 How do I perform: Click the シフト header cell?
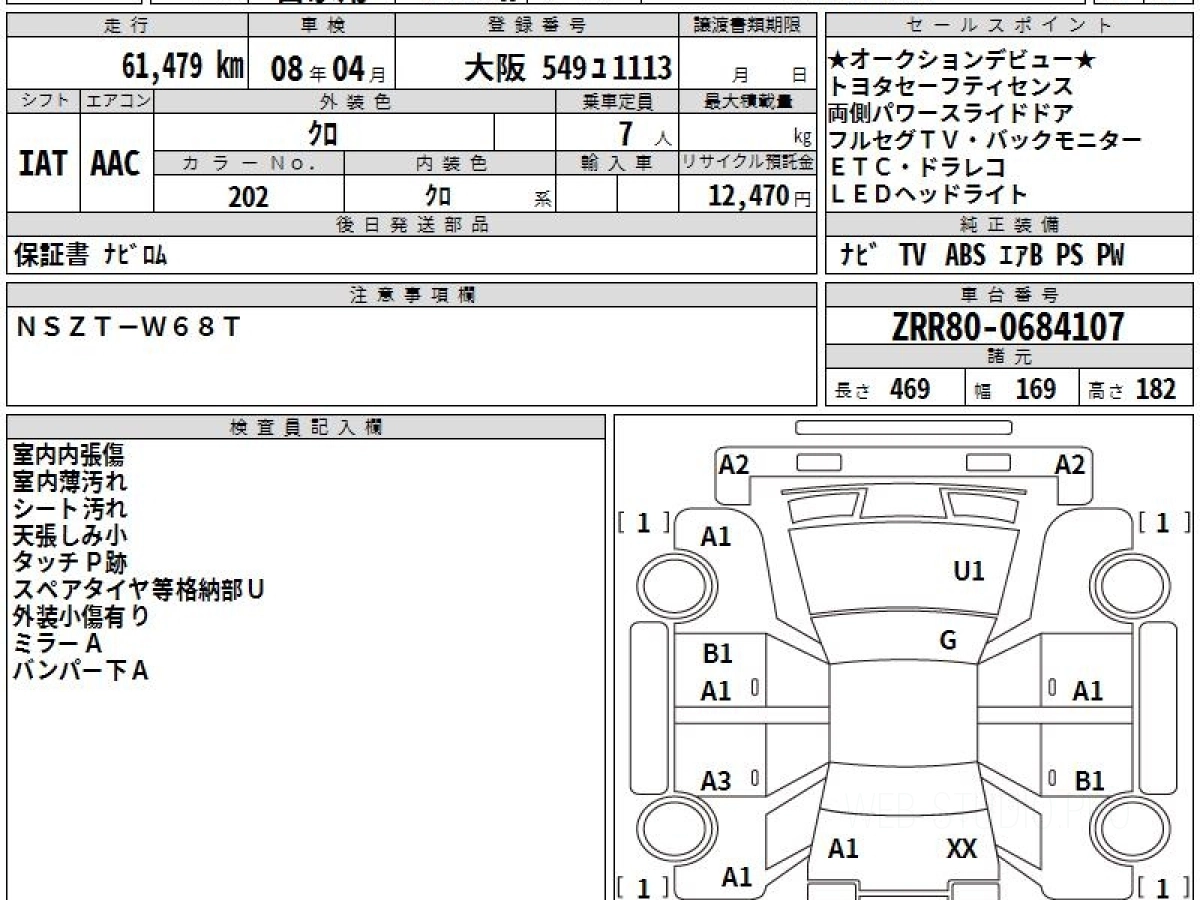point(43,101)
